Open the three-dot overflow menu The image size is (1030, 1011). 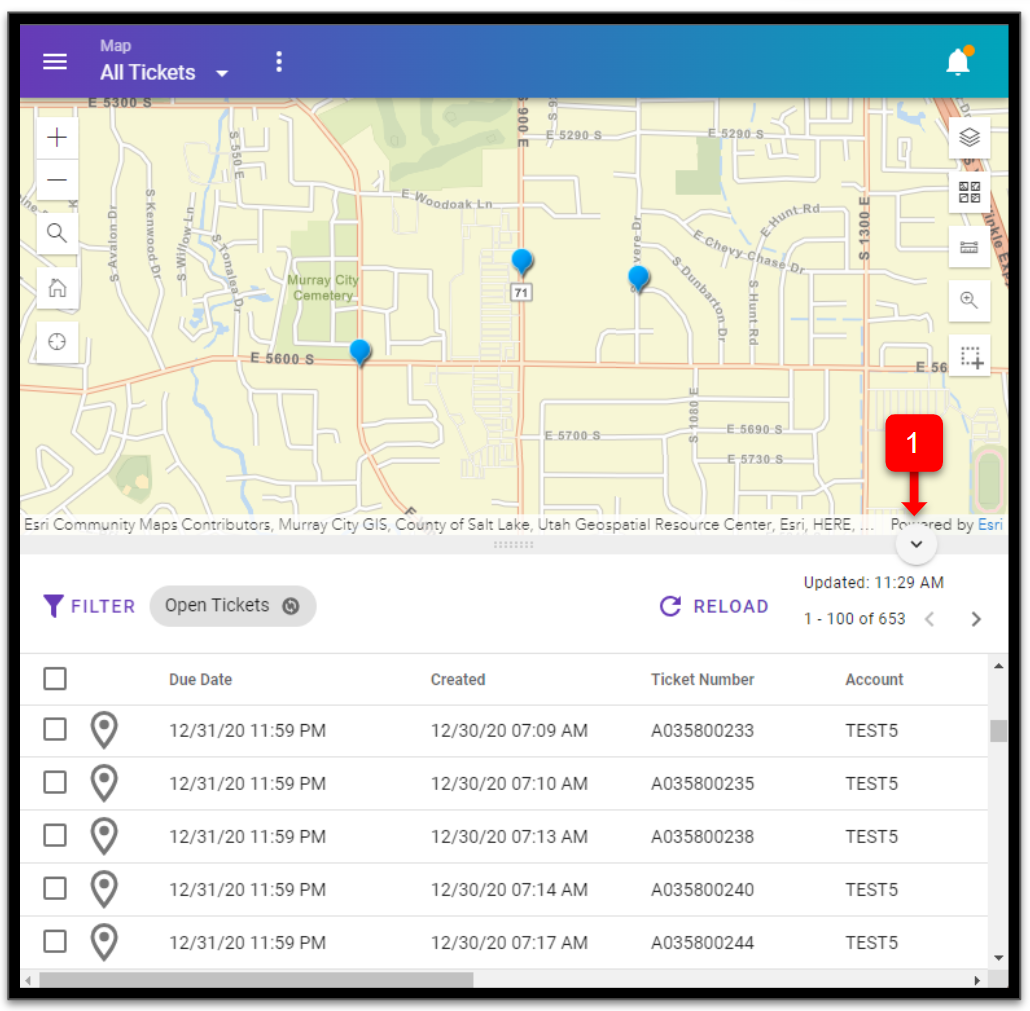[x=279, y=61]
